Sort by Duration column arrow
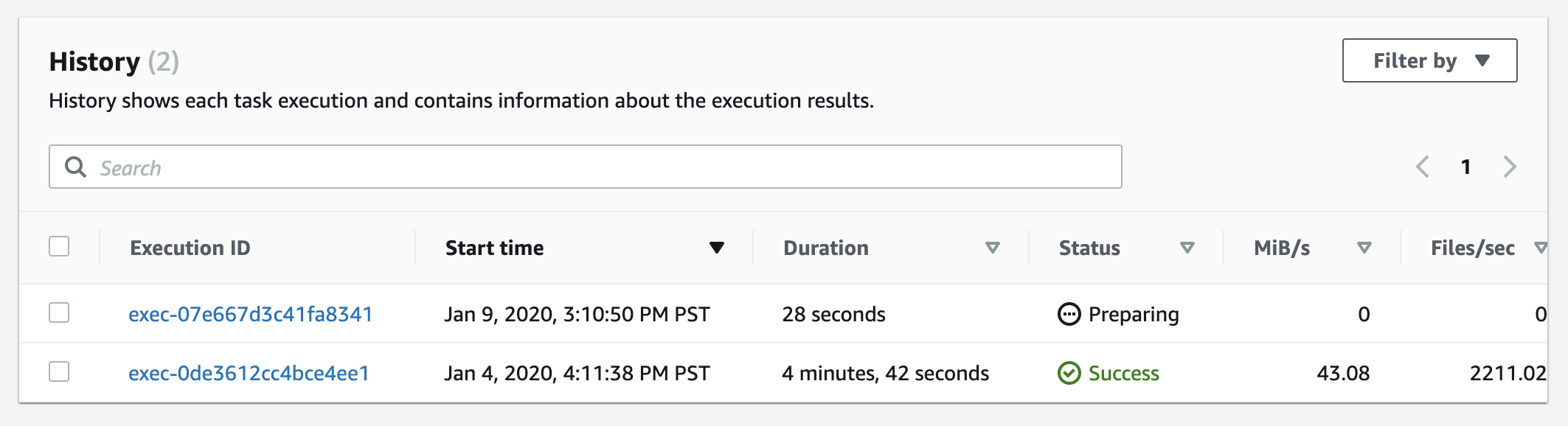 coord(993,248)
